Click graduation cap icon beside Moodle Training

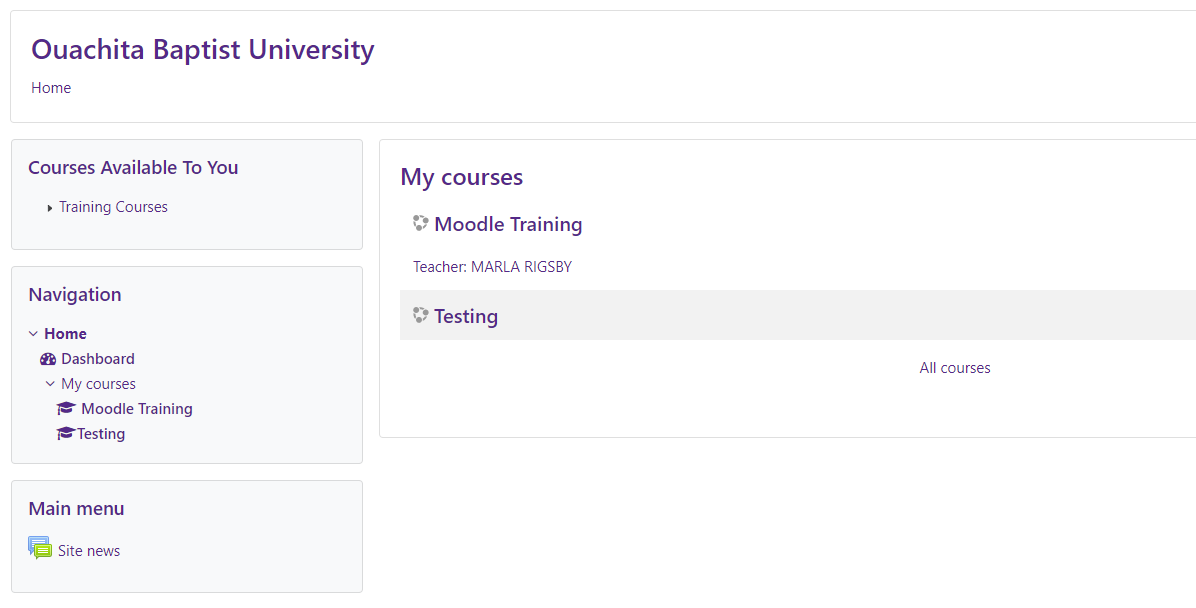(66, 408)
